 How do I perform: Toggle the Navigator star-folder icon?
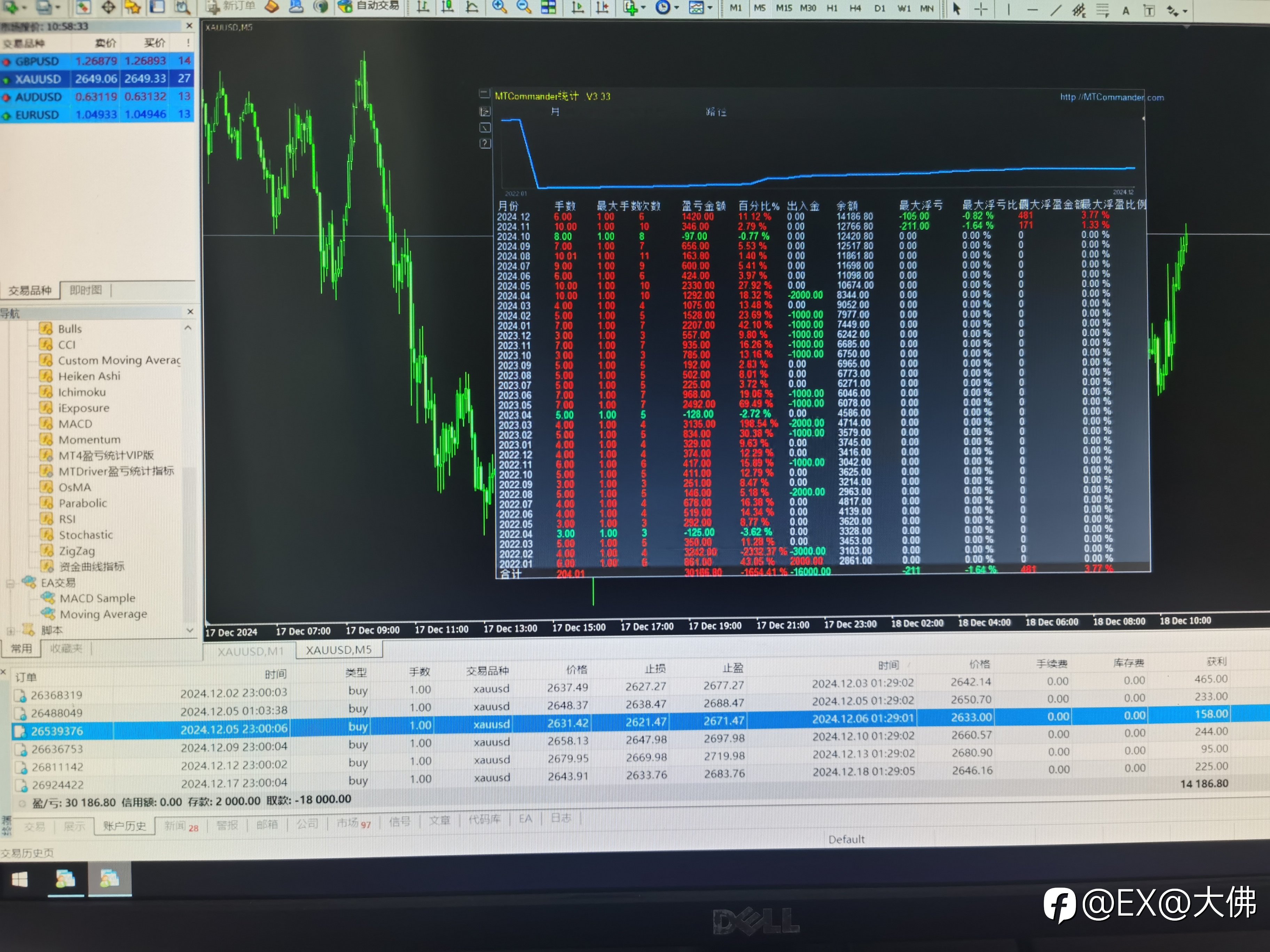pyautogui.click(x=133, y=7)
